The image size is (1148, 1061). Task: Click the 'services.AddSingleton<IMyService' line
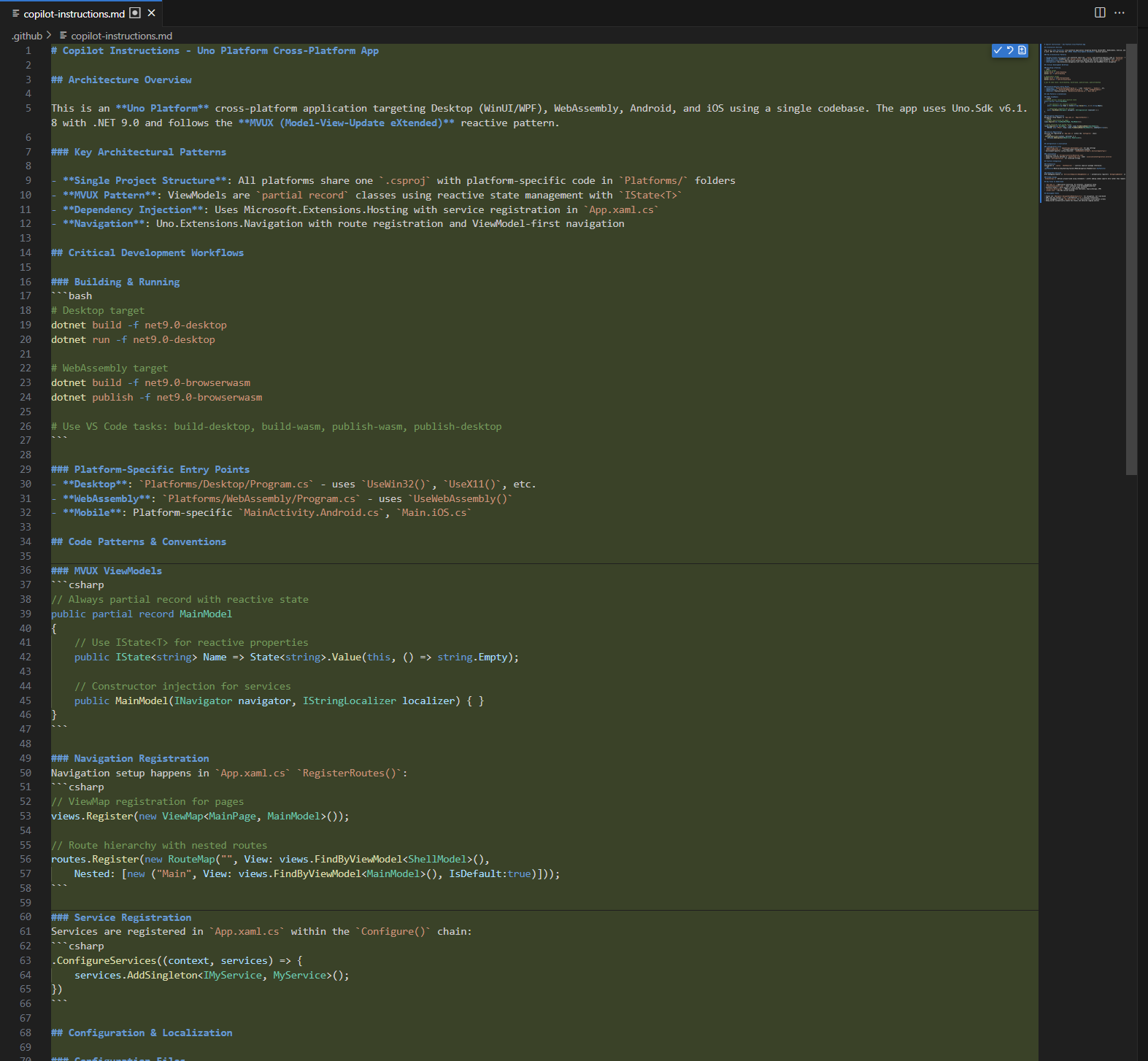click(x=212, y=975)
